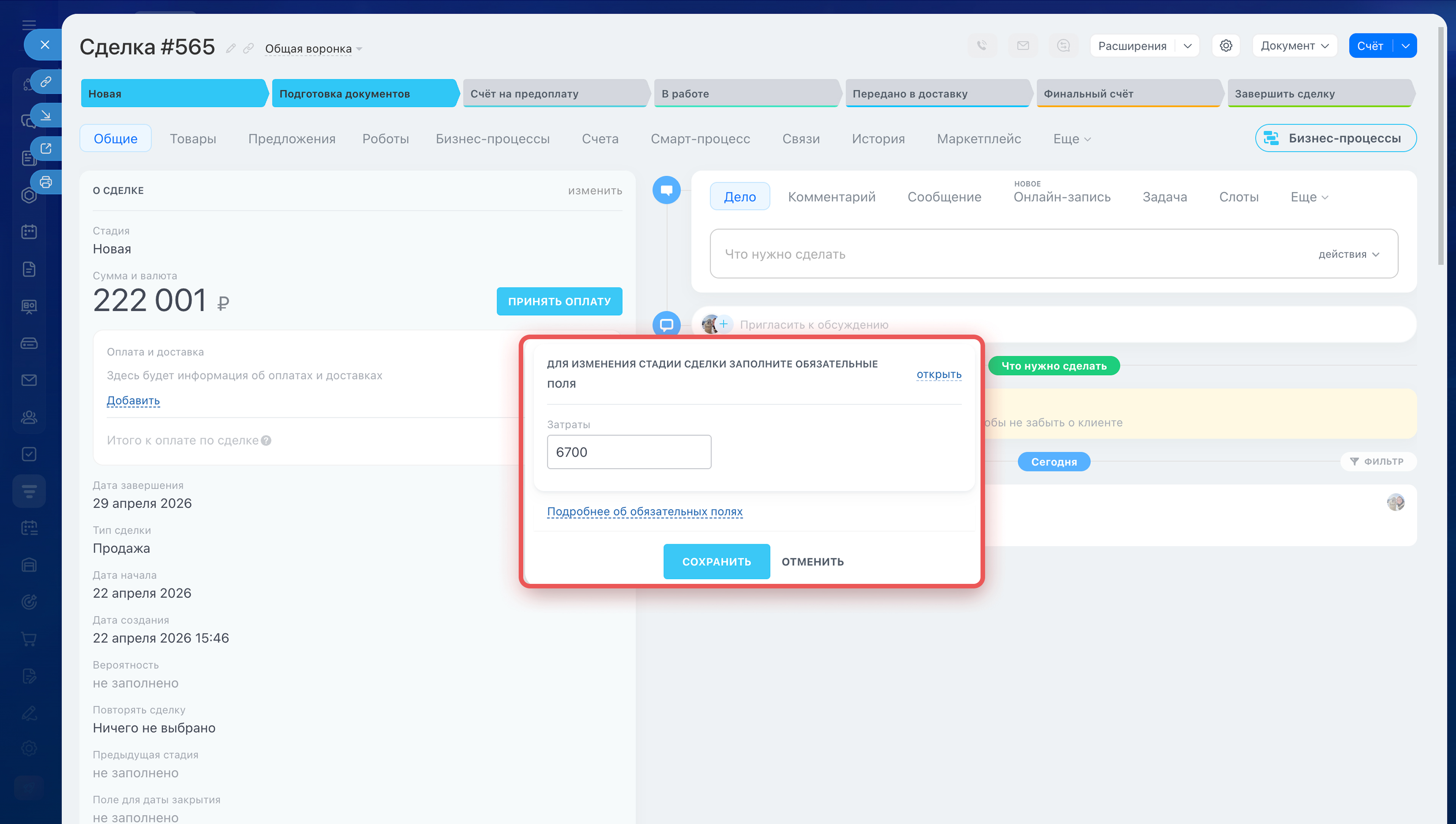Click the ФИЛЬТР button in timeline

point(1377,461)
